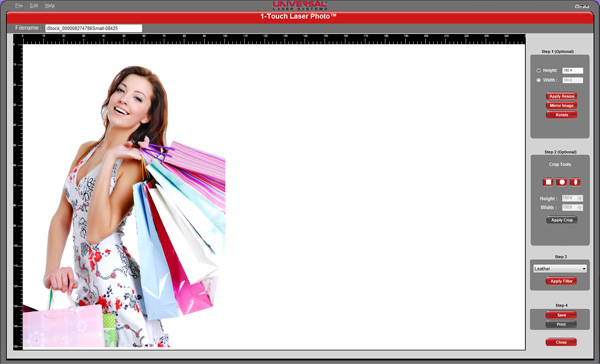The height and width of the screenshot is (364, 600).
Task: Open the Leather material dropdown
Action: point(560,269)
